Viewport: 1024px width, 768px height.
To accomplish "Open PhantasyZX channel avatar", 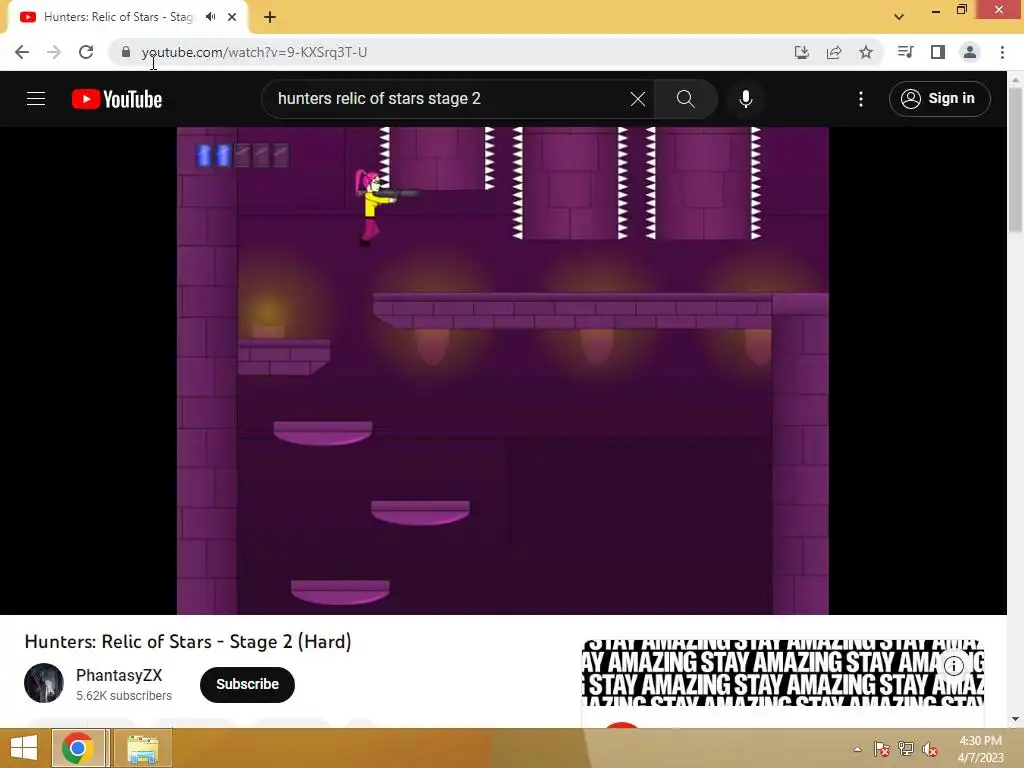I will [x=44, y=683].
